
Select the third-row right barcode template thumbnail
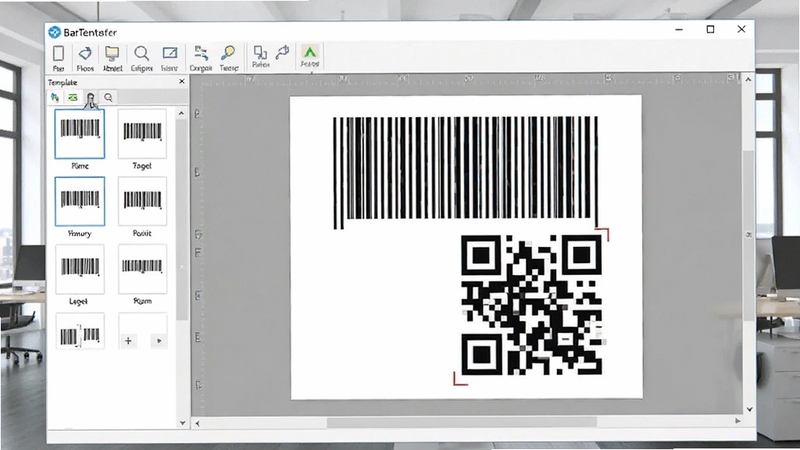pyautogui.click(x=142, y=269)
